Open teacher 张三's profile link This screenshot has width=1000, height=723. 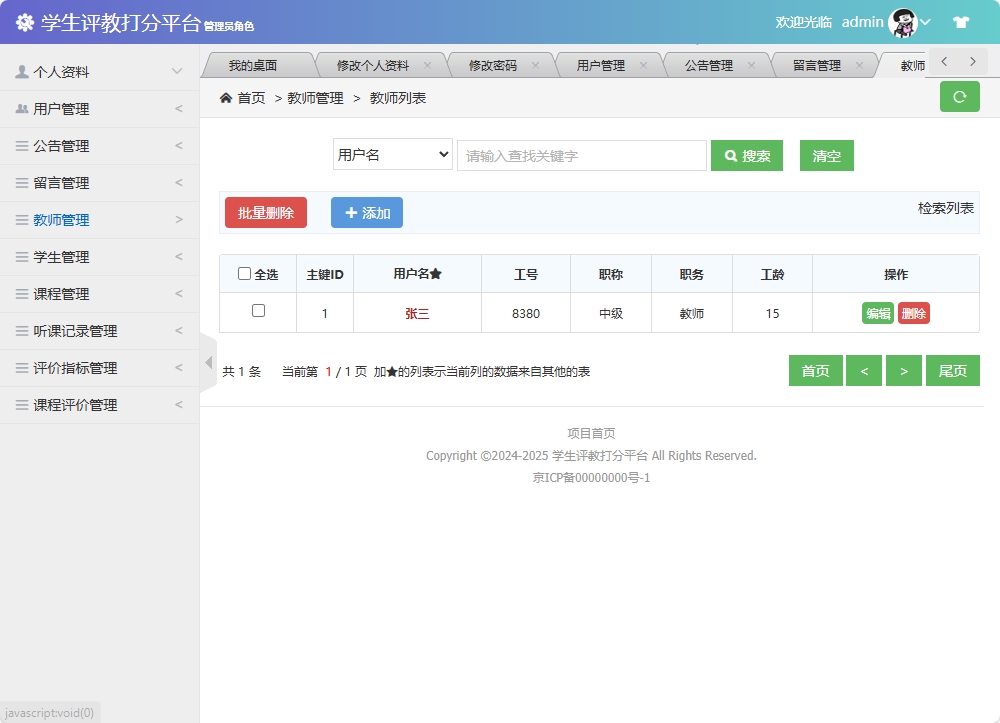click(x=417, y=312)
